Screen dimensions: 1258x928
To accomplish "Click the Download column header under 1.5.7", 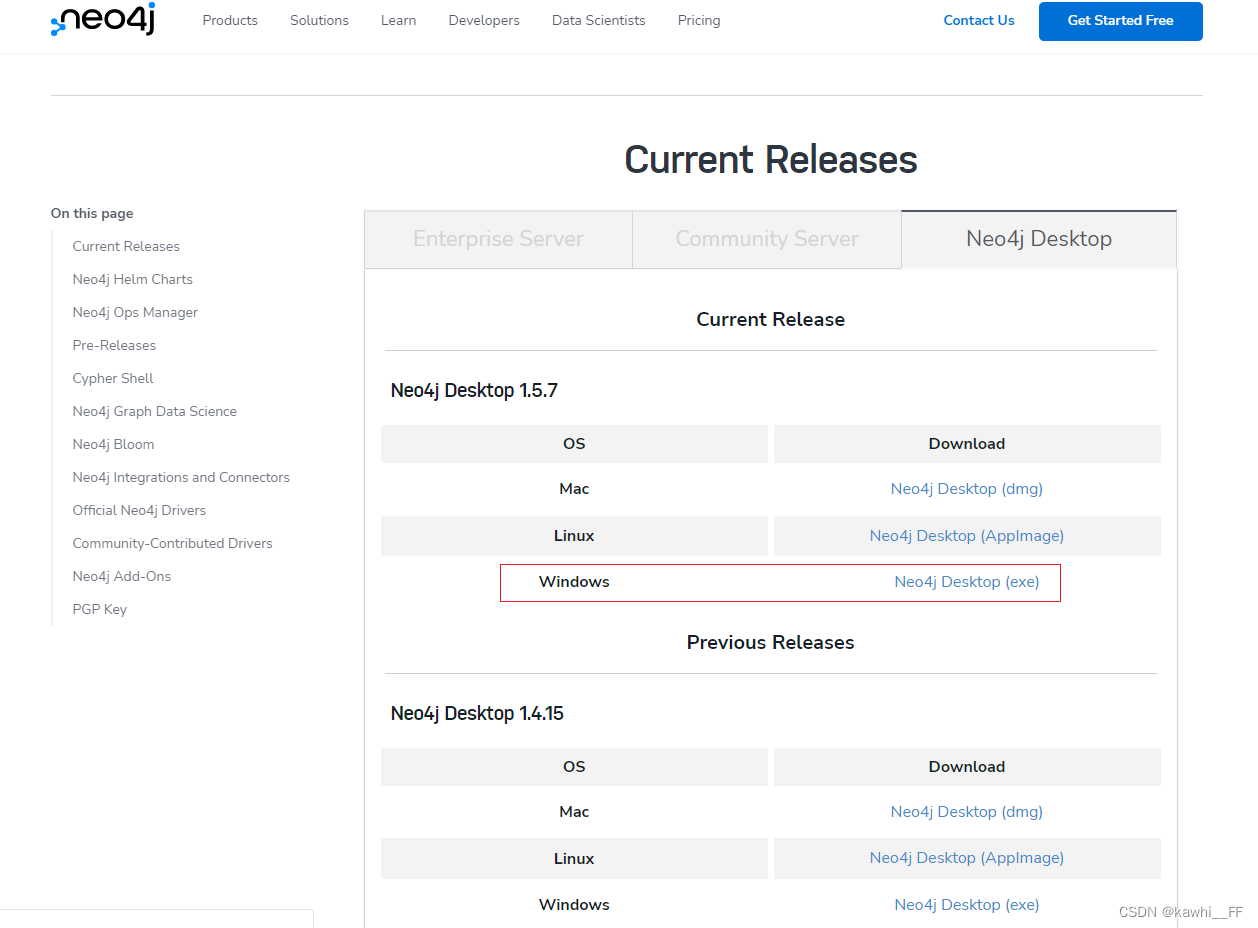I will pyautogui.click(x=967, y=444).
